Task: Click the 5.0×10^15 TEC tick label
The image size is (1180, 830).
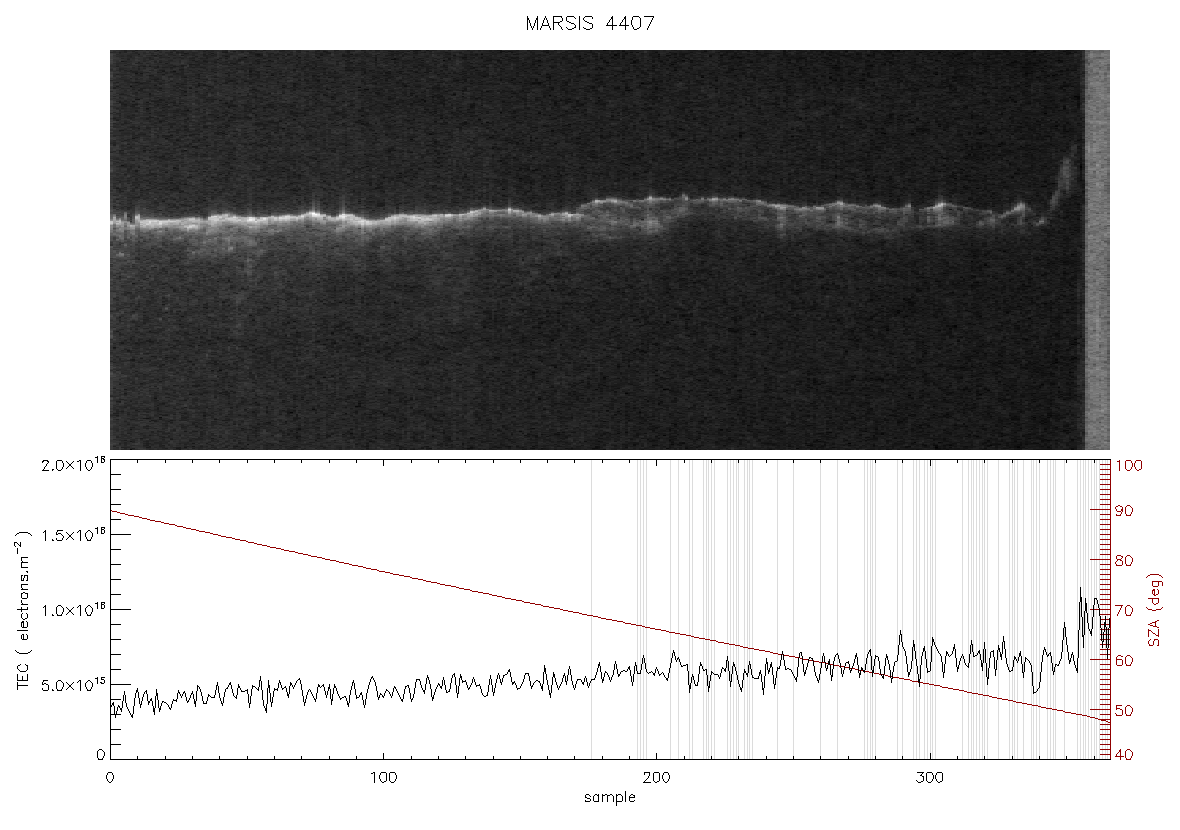Action: 73,685
